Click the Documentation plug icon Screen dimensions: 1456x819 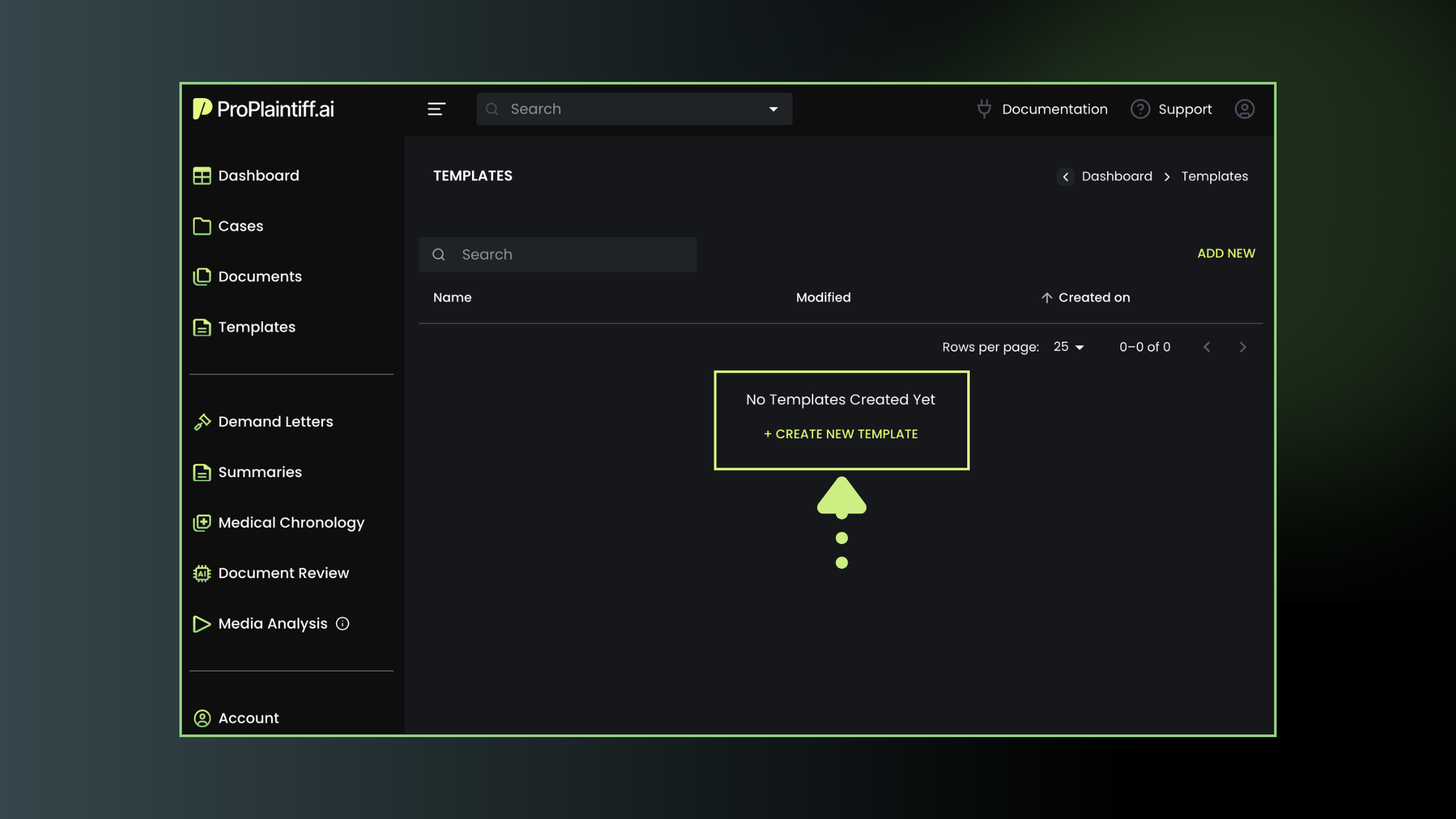pos(984,109)
